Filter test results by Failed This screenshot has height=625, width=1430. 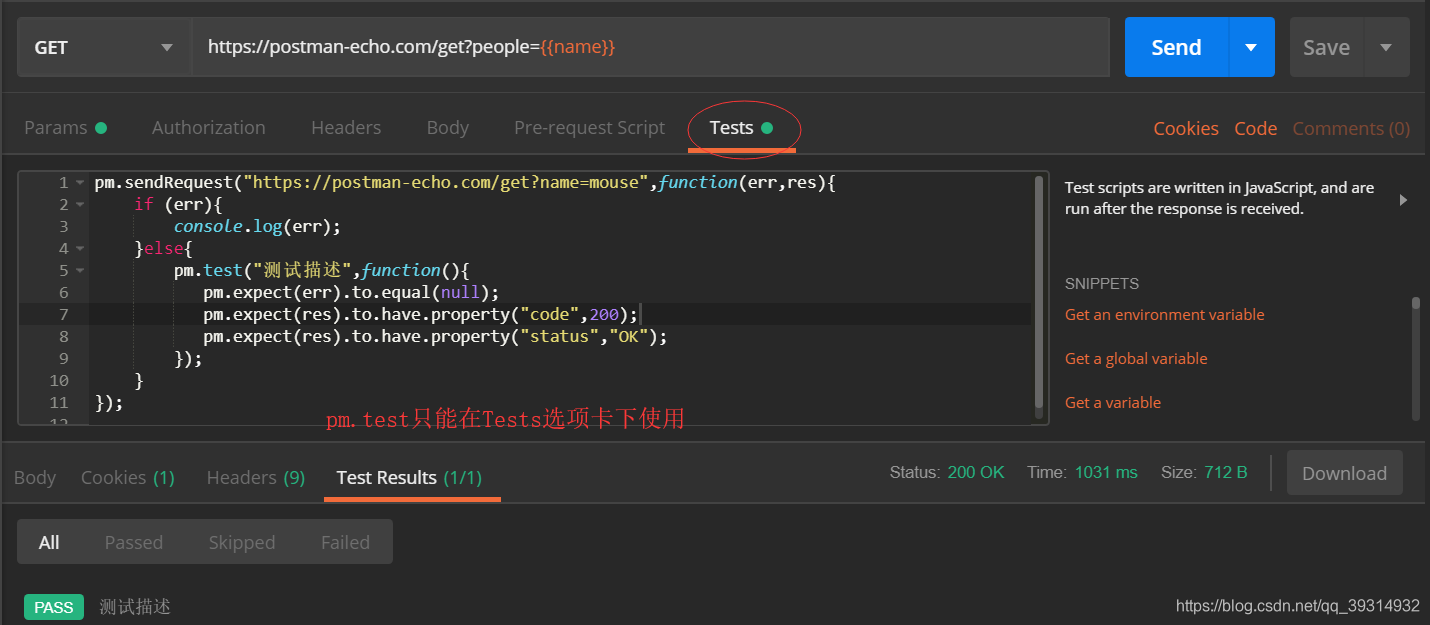345,542
